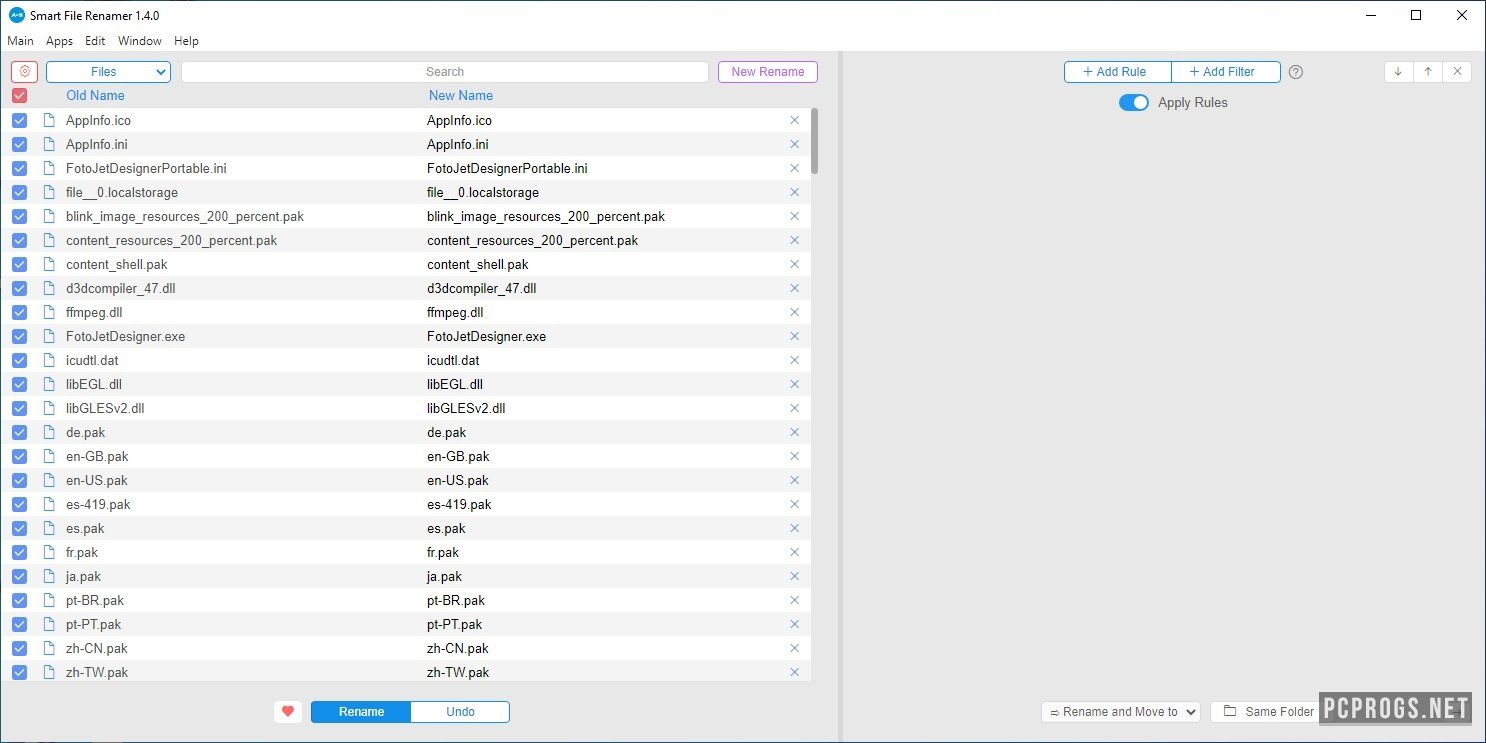Uncheck the d3dcompiler_47.dll checkbox
The image size is (1486, 743).
click(19, 288)
